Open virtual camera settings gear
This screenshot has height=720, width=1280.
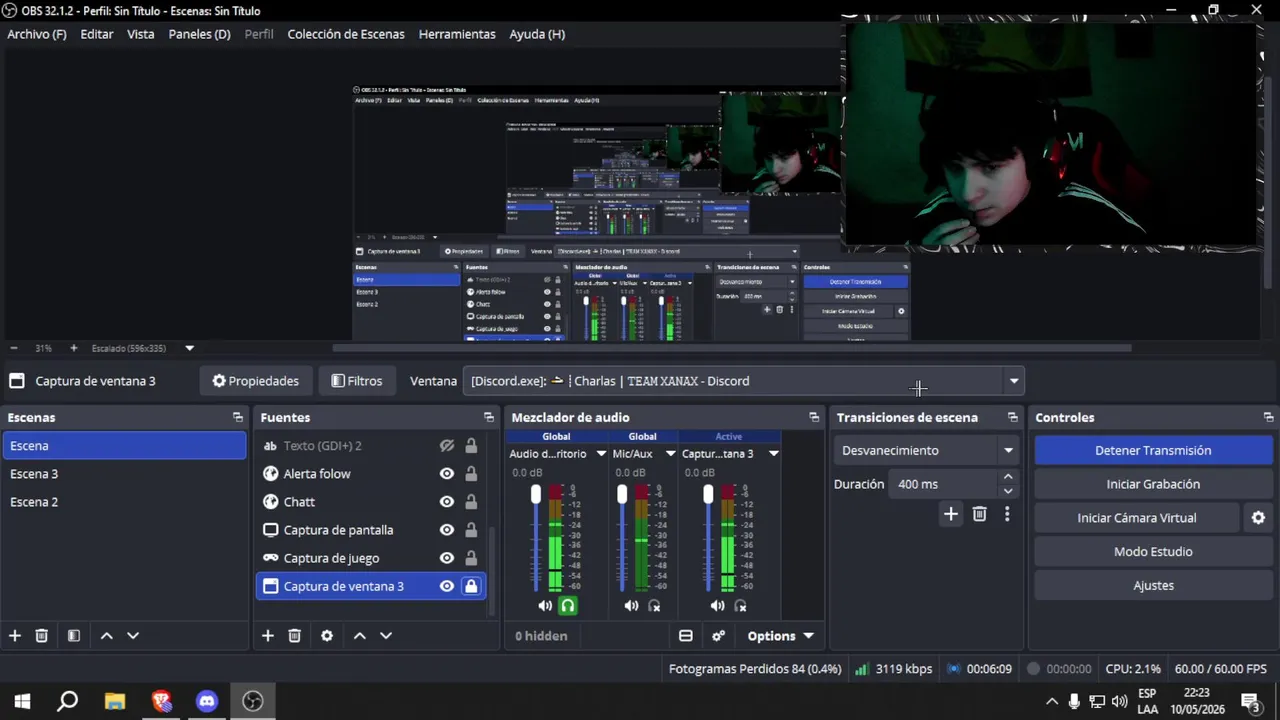pos(1258,518)
